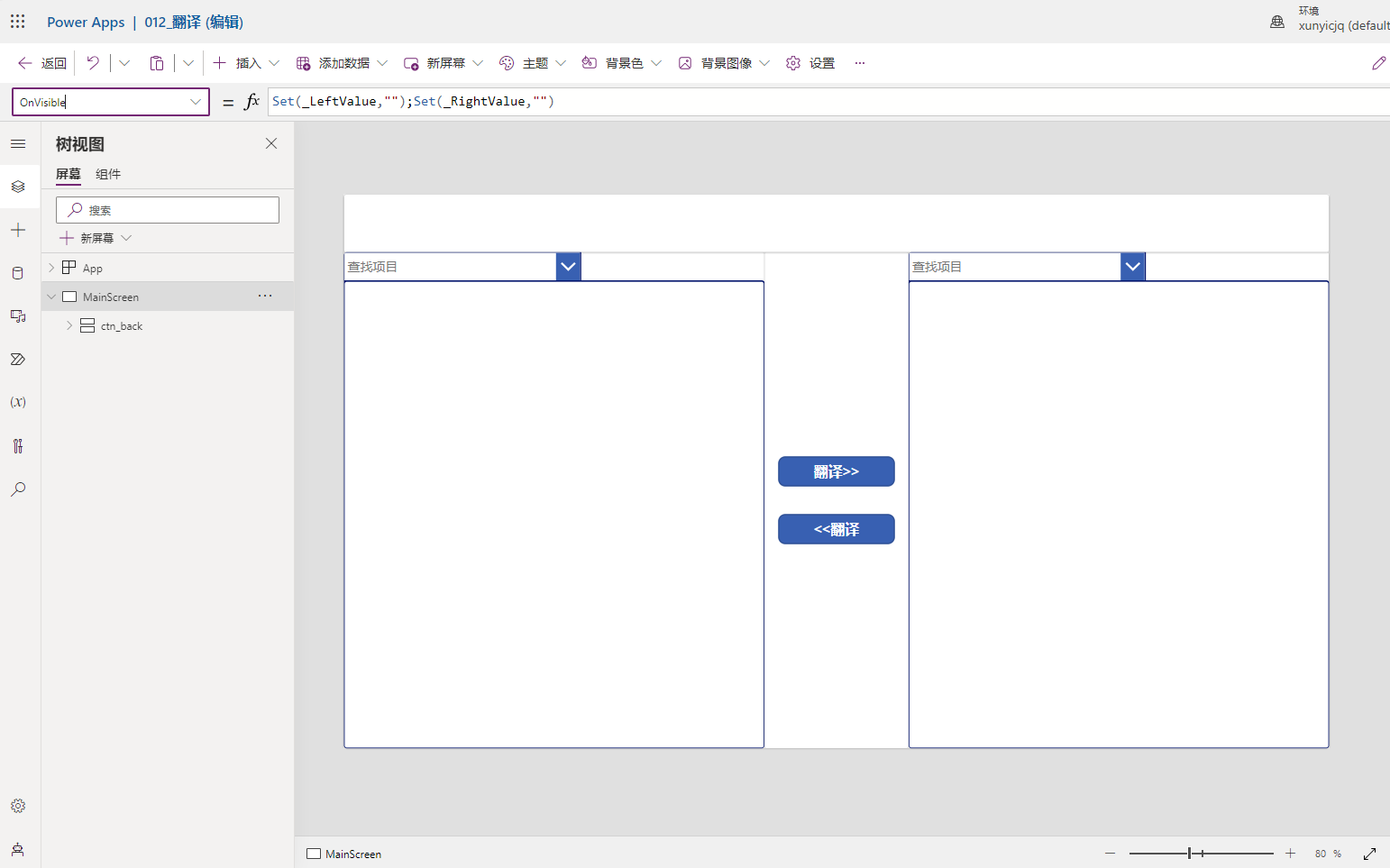Viewport: 1390px width, 868px height.
Task: Open the app launcher waffle icon
Action: click(x=18, y=21)
